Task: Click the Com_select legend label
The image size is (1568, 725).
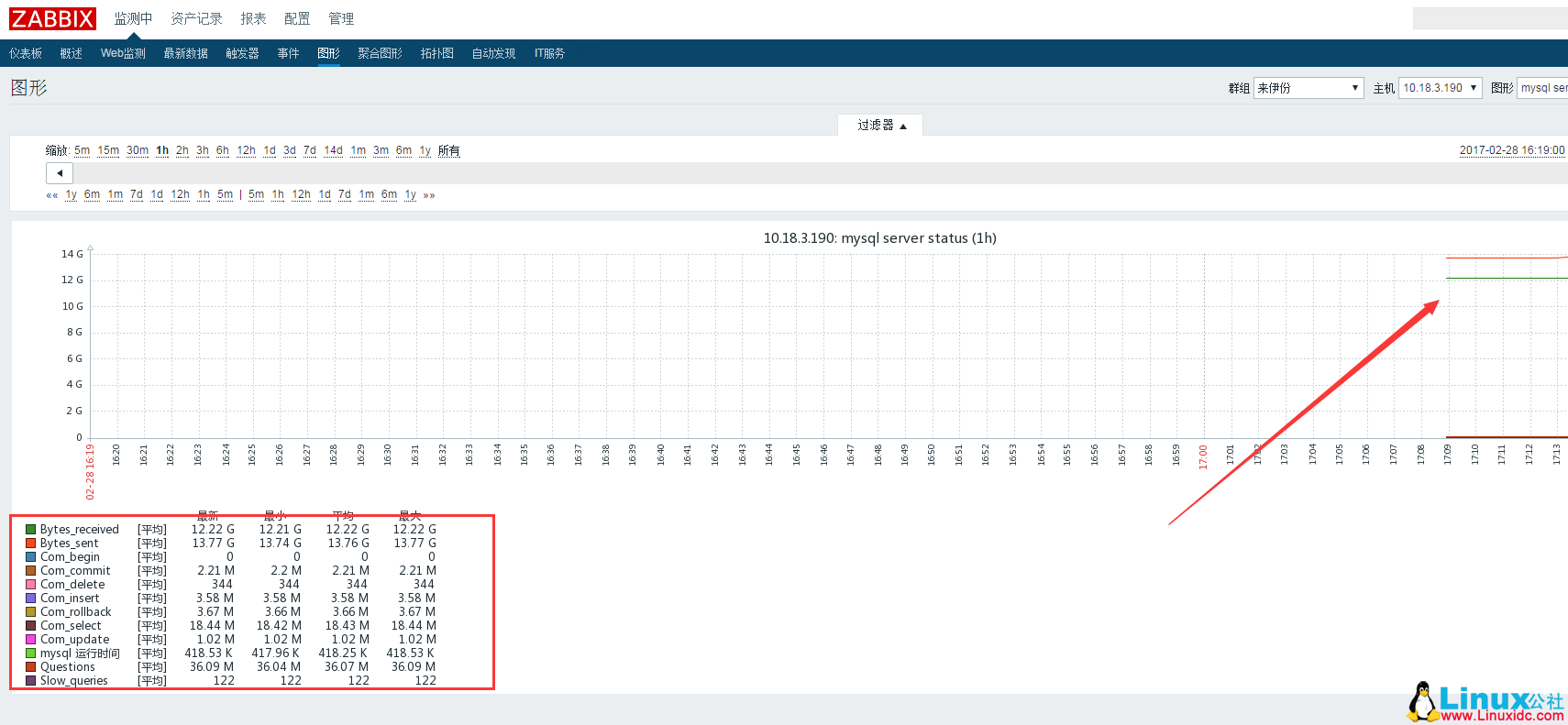Action: 71,626
